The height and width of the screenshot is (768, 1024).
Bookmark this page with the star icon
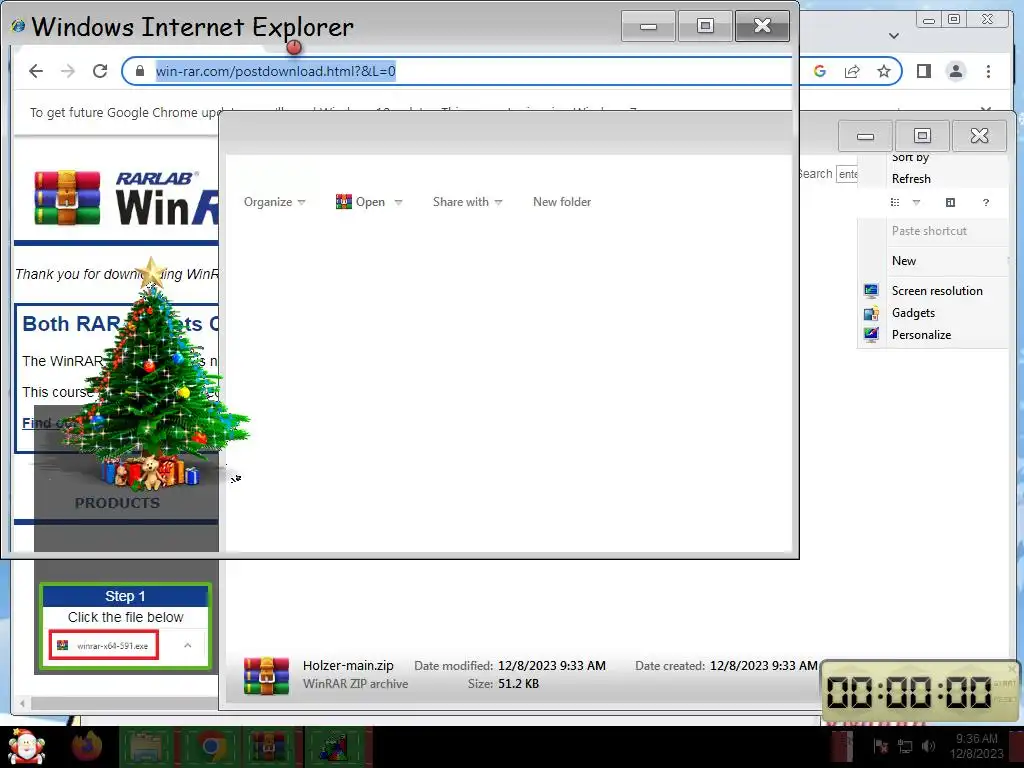tap(884, 71)
